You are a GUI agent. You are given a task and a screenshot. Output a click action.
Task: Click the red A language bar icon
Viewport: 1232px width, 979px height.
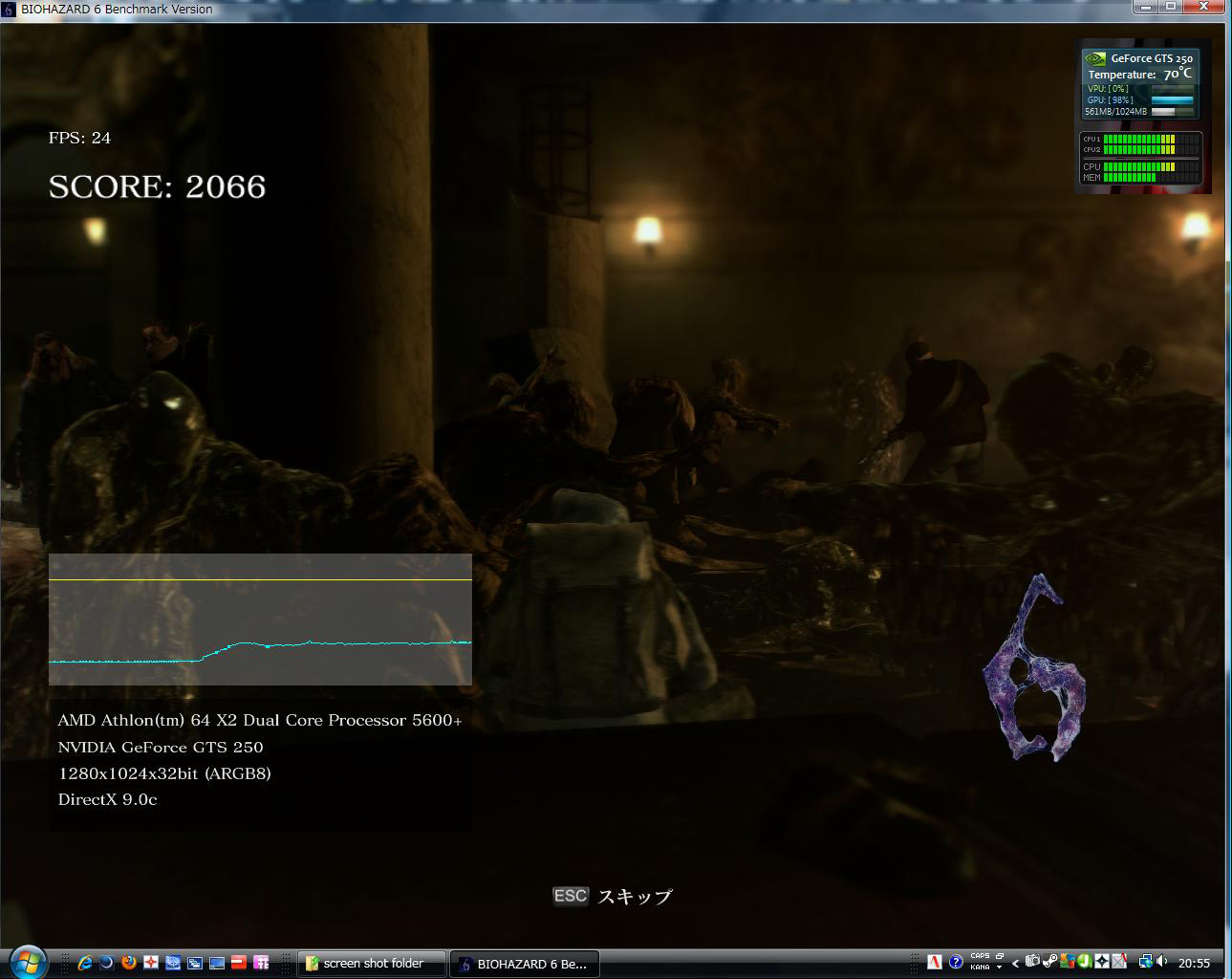[x=935, y=962]
